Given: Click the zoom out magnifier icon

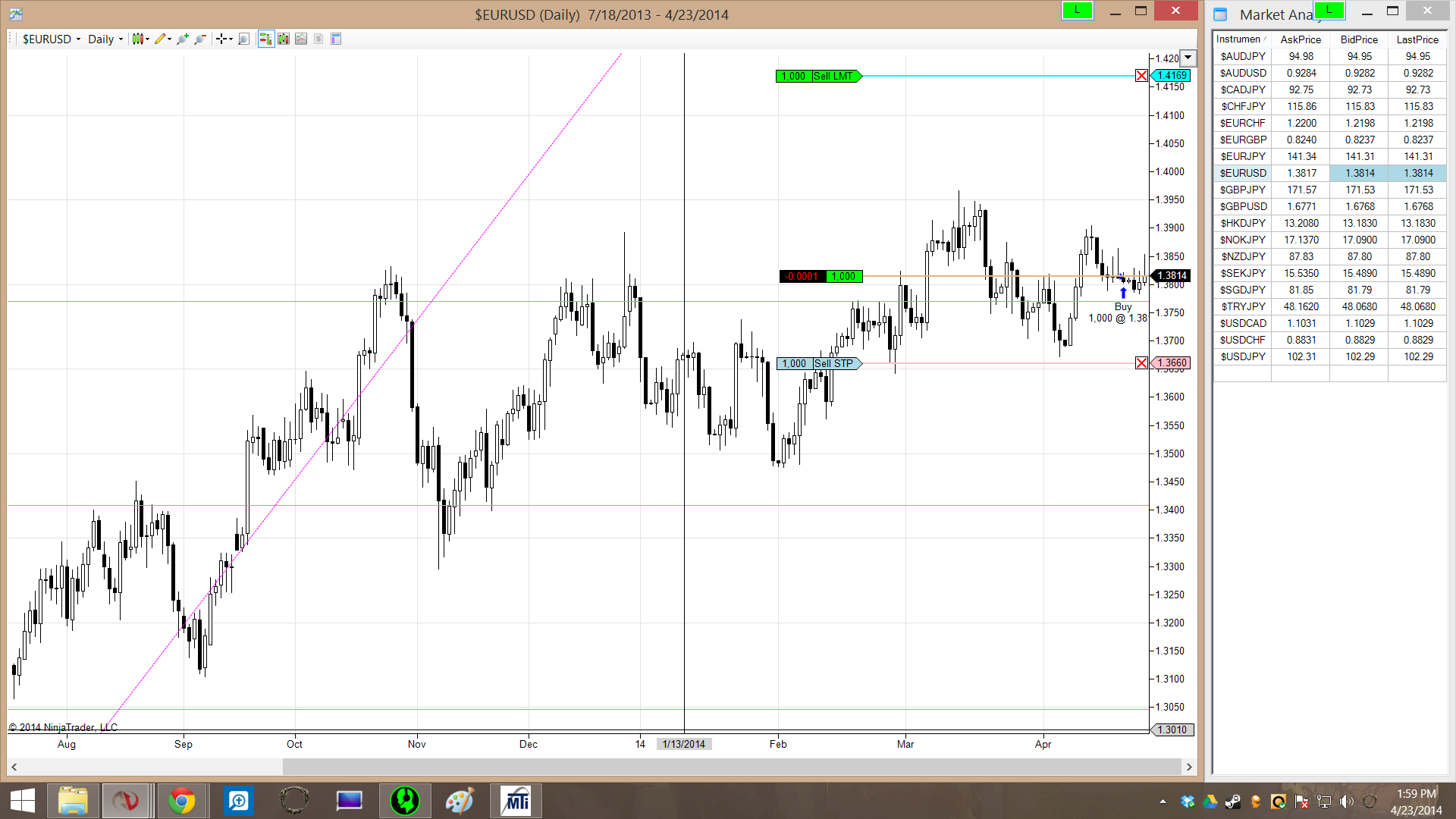Looking at the screenshot, I should (x=200, y=39).
